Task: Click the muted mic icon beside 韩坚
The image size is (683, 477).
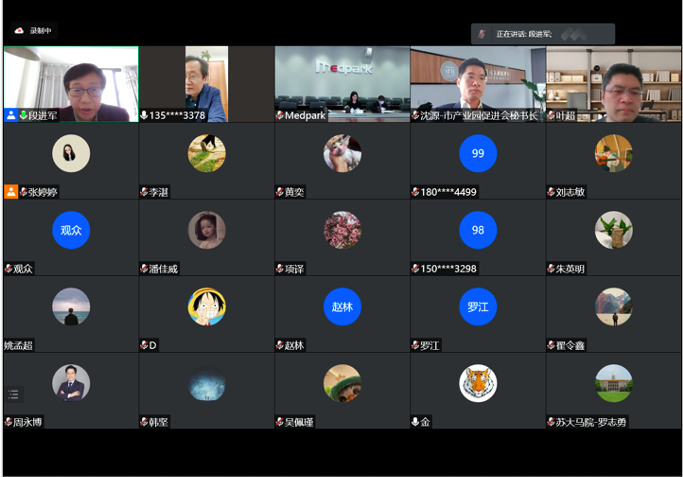Action: click(144, 422)
